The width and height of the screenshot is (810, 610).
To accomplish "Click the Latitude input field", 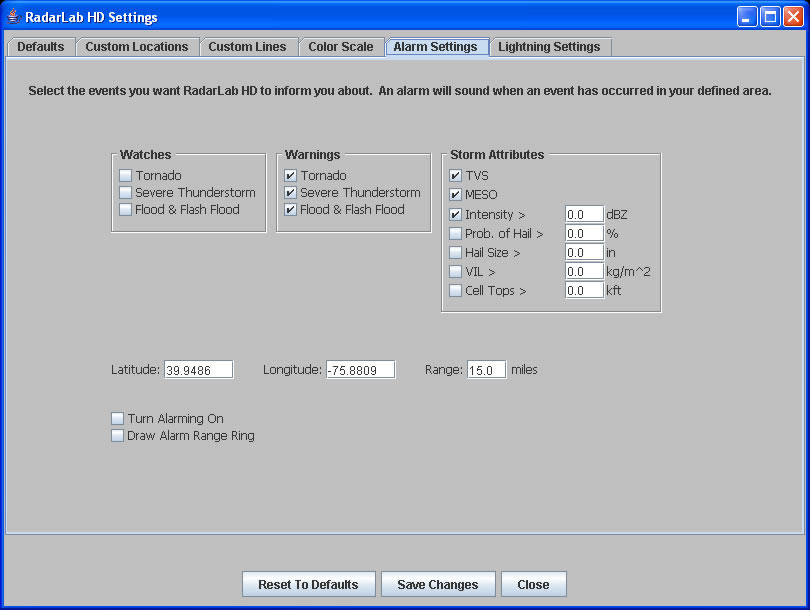I will [x=199, y=370].
